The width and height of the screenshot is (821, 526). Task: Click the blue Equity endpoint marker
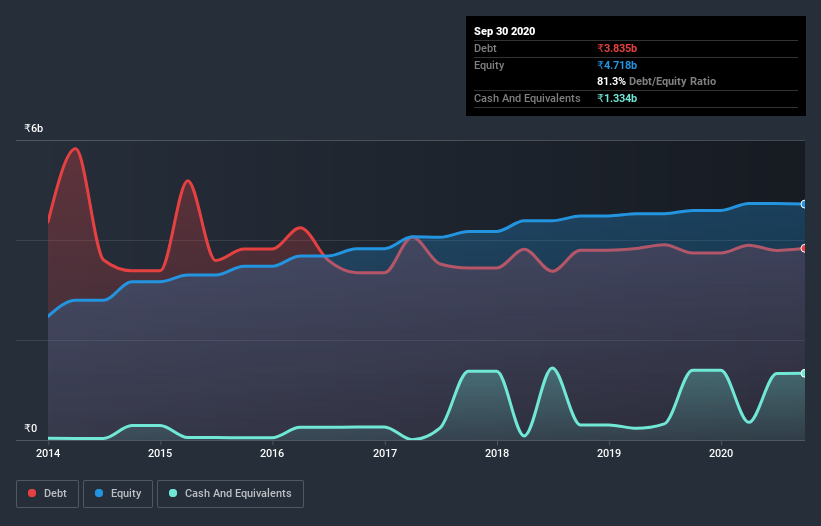(804, 204)
